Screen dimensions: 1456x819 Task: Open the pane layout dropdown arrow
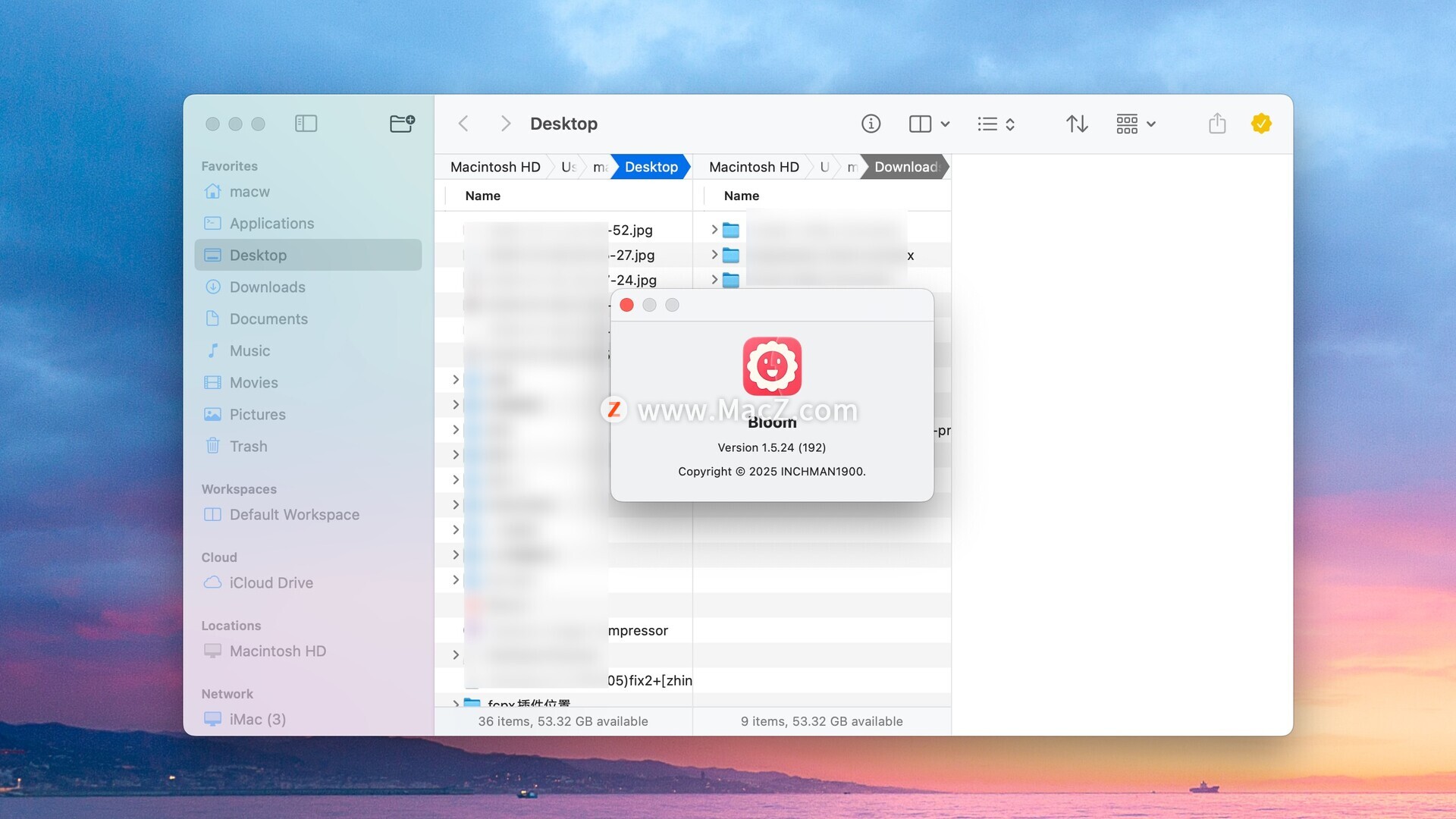pyautogui.click(x=945, y=124)
